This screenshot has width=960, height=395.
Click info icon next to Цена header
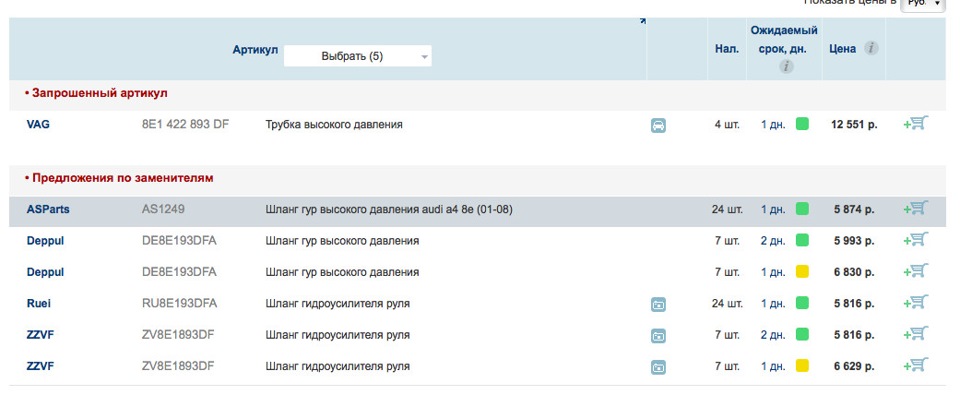[x=871, y=48]
